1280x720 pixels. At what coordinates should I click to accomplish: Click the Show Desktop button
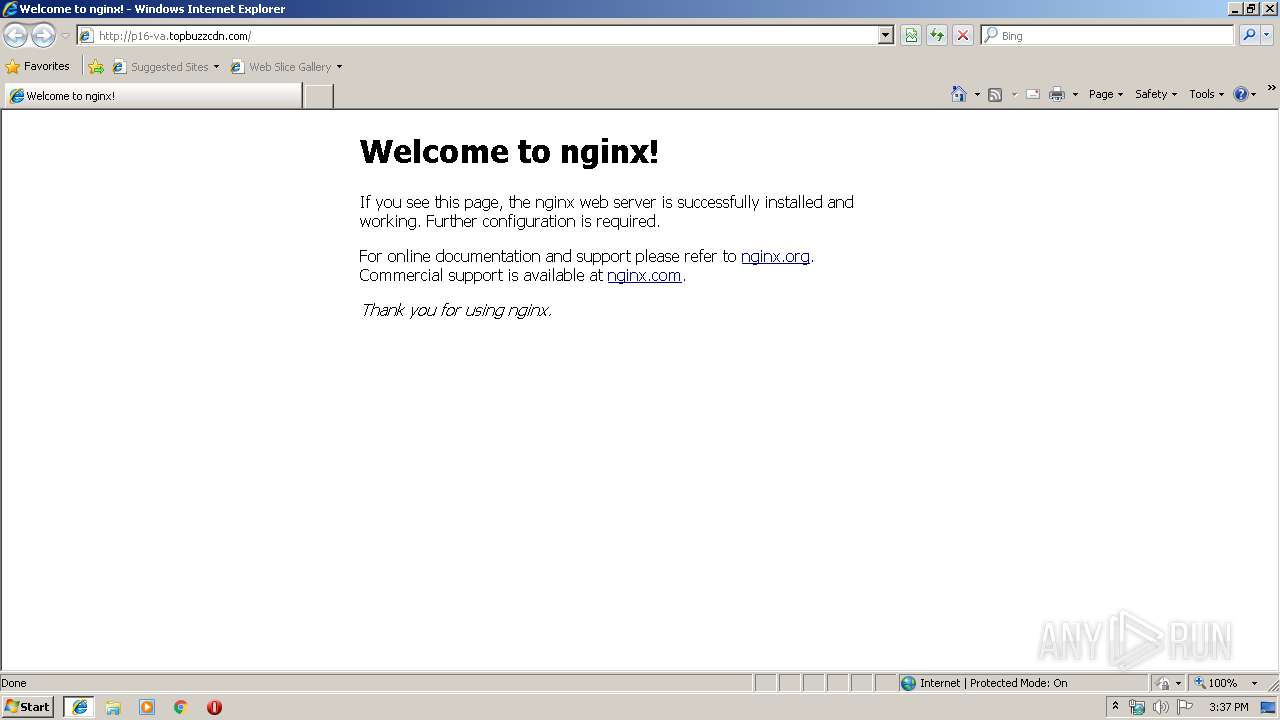pos(1269,707)
